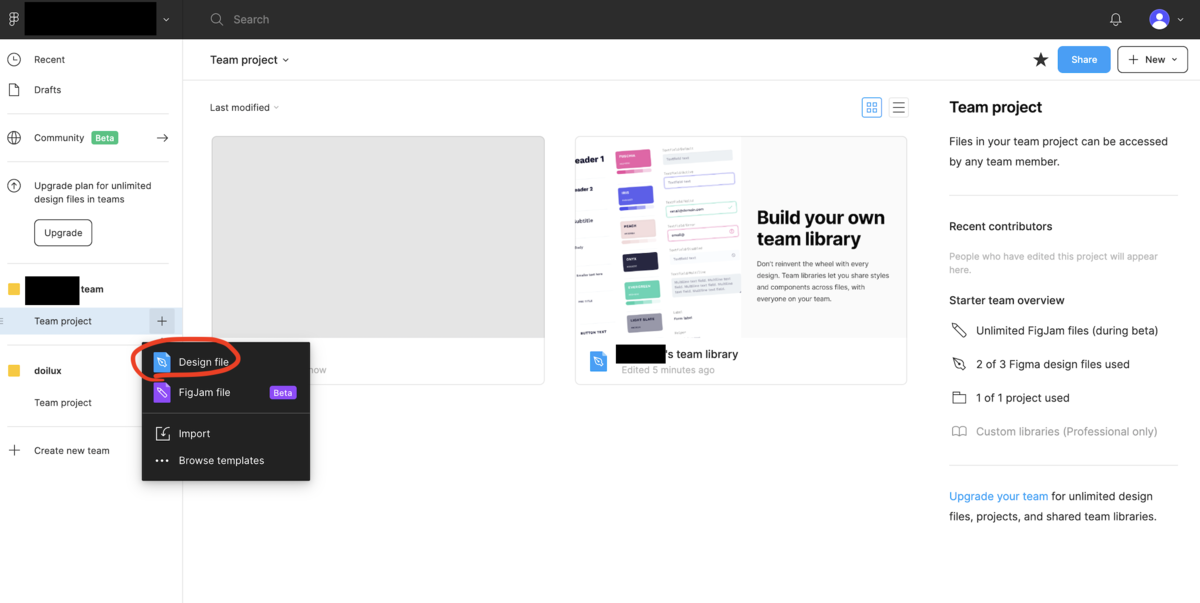
Task: Click the Browse templates ellipsis icon
Action: click(x=162, y=461)
